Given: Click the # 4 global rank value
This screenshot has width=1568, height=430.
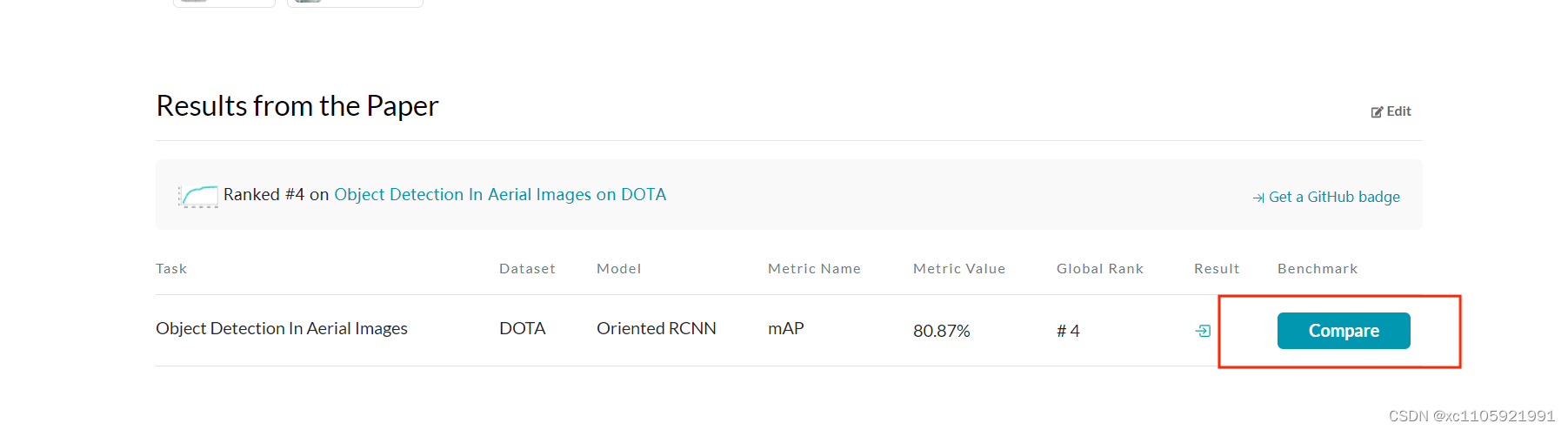Looking at the screenshot, I should (1068, 331).
